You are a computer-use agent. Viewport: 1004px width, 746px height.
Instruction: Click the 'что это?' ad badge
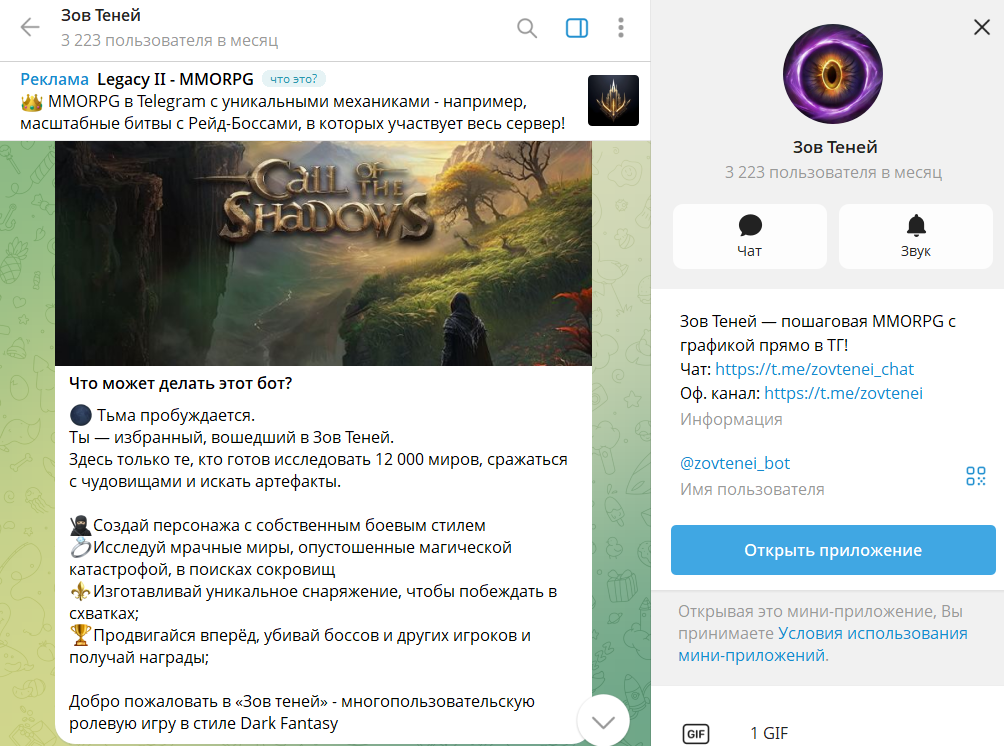click(x=293, y=79)
